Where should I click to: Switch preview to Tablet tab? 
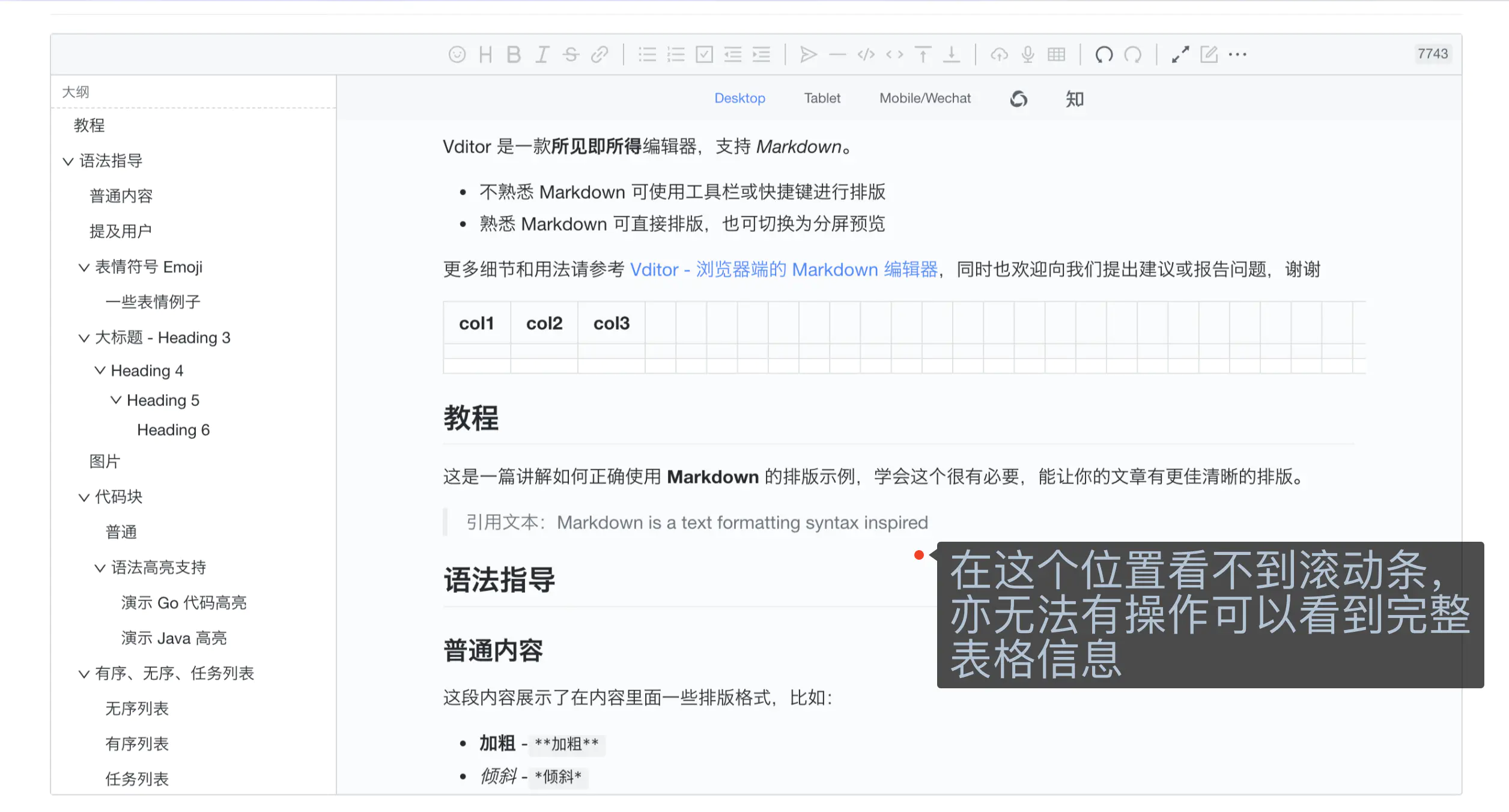click(x=822, y=98)
